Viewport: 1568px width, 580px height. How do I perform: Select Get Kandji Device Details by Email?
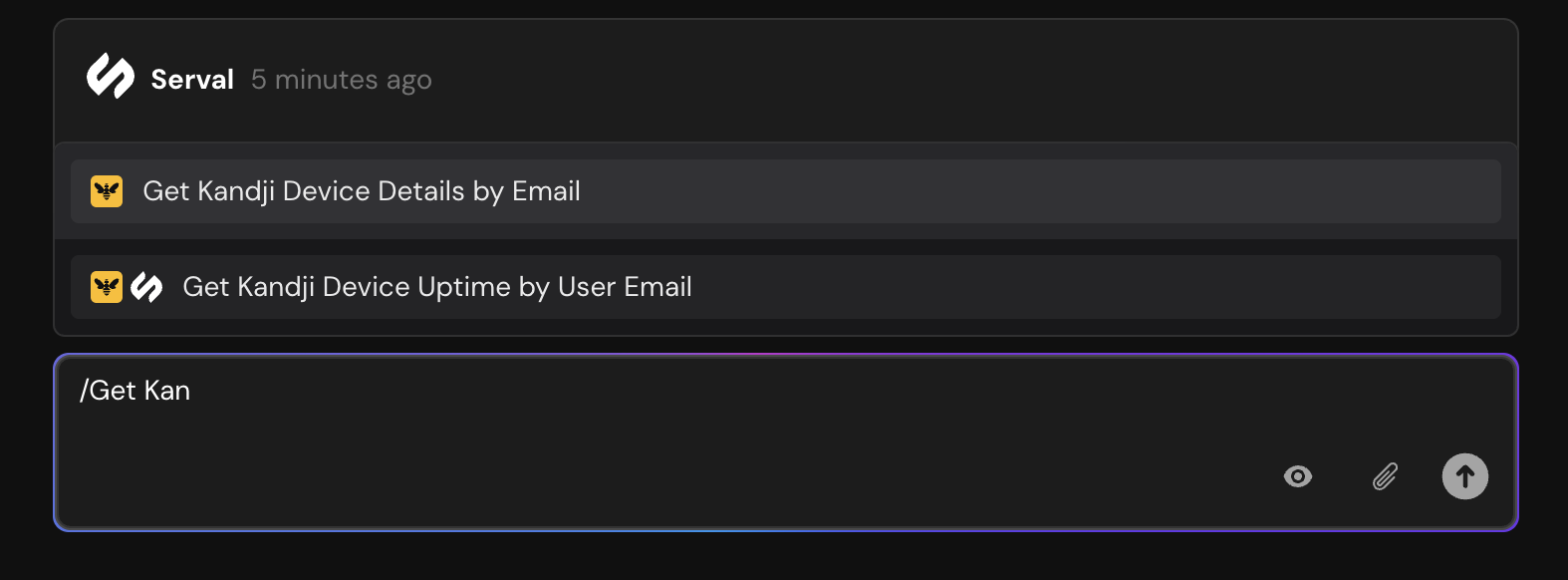pyautogui.click(x=363, y=191)
